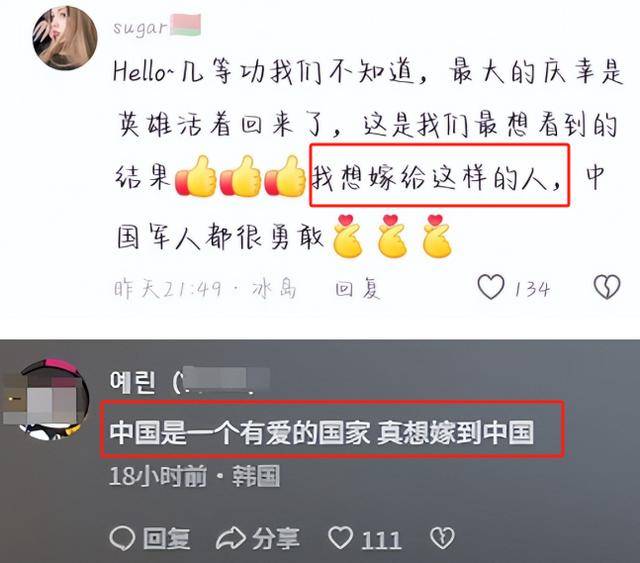Click the share arrow icon
The width and height of the screenshot is (640, 563).
pyautogui.click(x=231, y=538)
